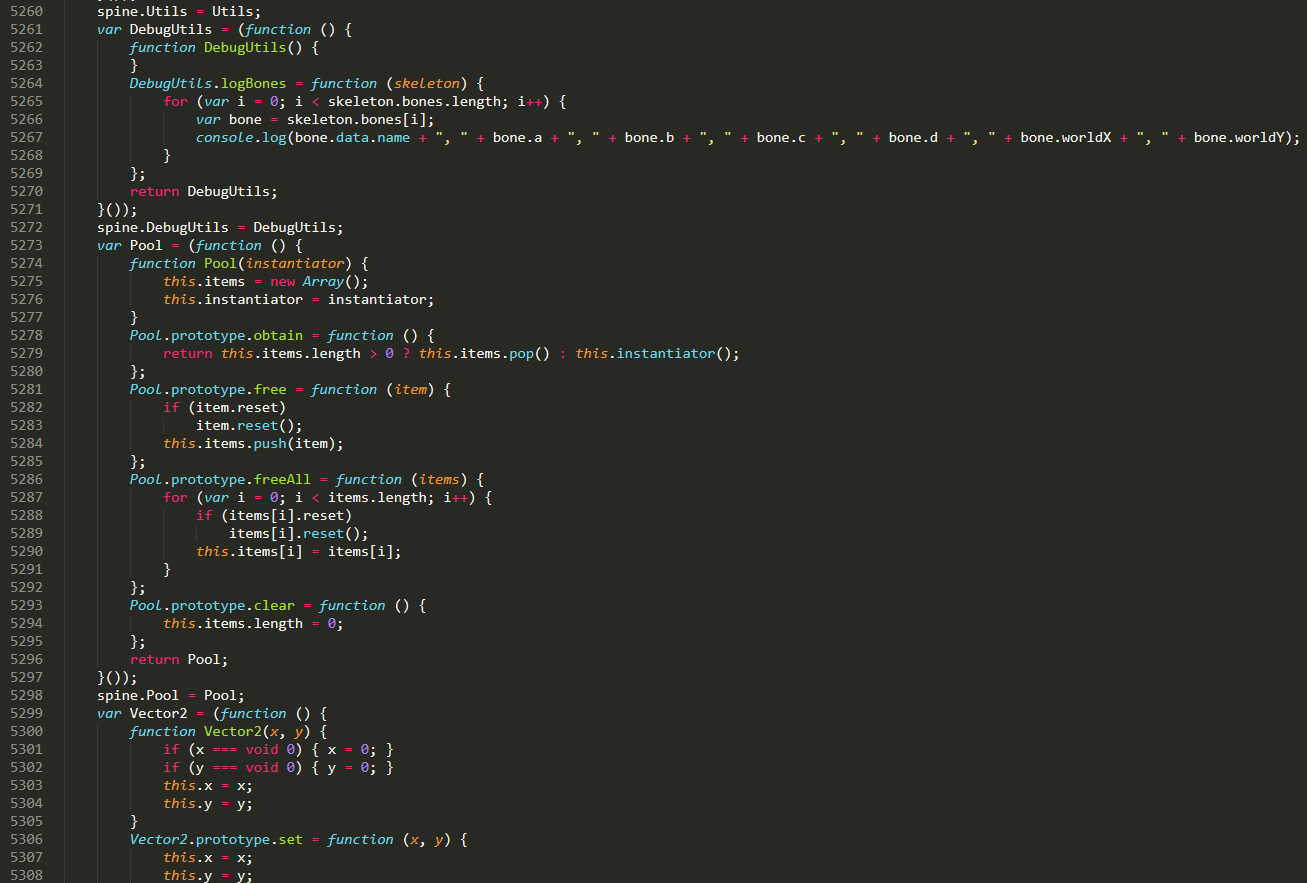1307x883 pixels.
Task: Click the spine.Pool assignment line
Action: coord(171,696)
